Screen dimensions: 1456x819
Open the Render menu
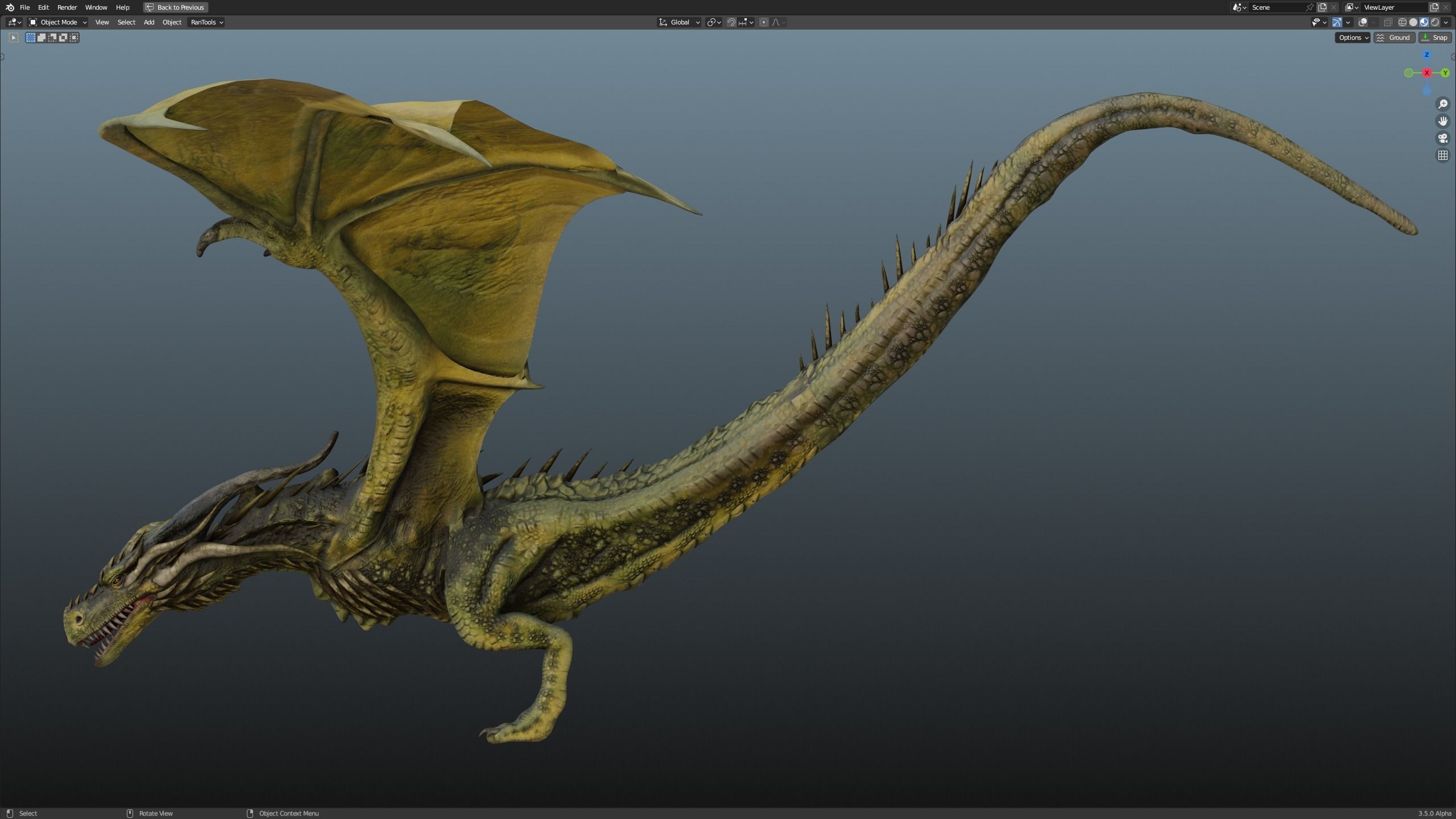pyautogui.click(x=67, y=7)
